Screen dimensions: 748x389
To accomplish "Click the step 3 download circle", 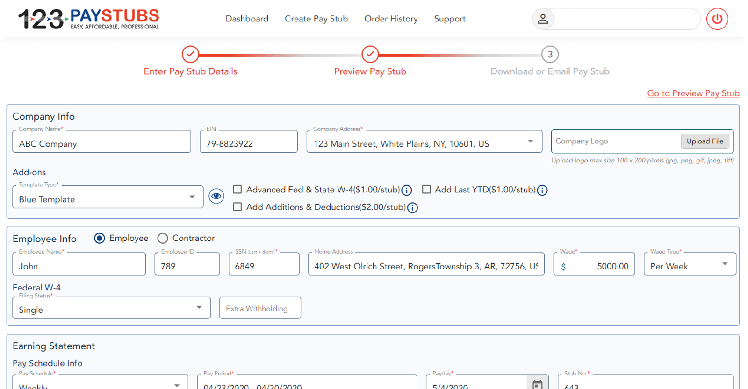I will click(550, 54).
